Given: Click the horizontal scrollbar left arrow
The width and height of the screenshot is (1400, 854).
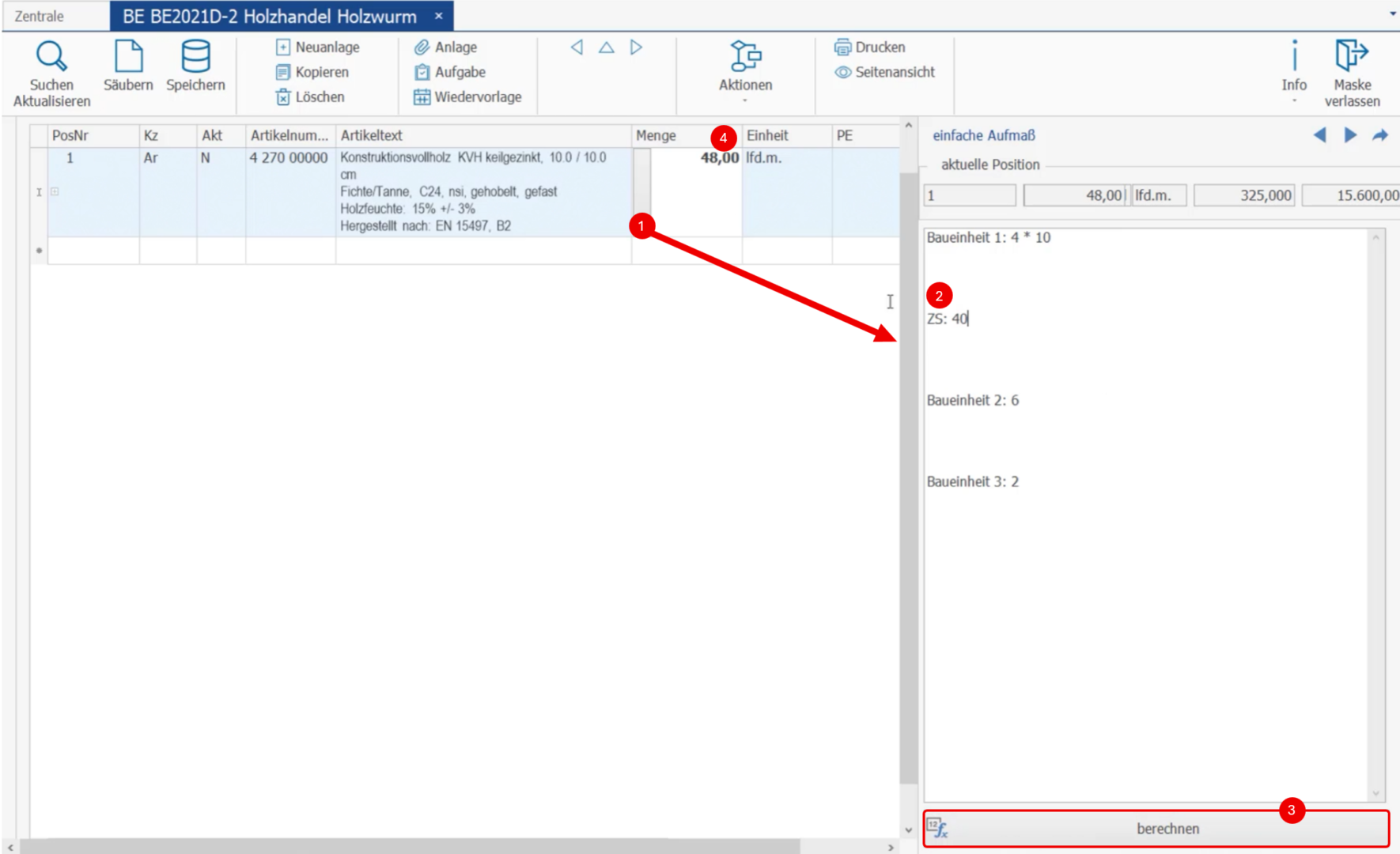Looking at the screenshot, I should 9,847.
